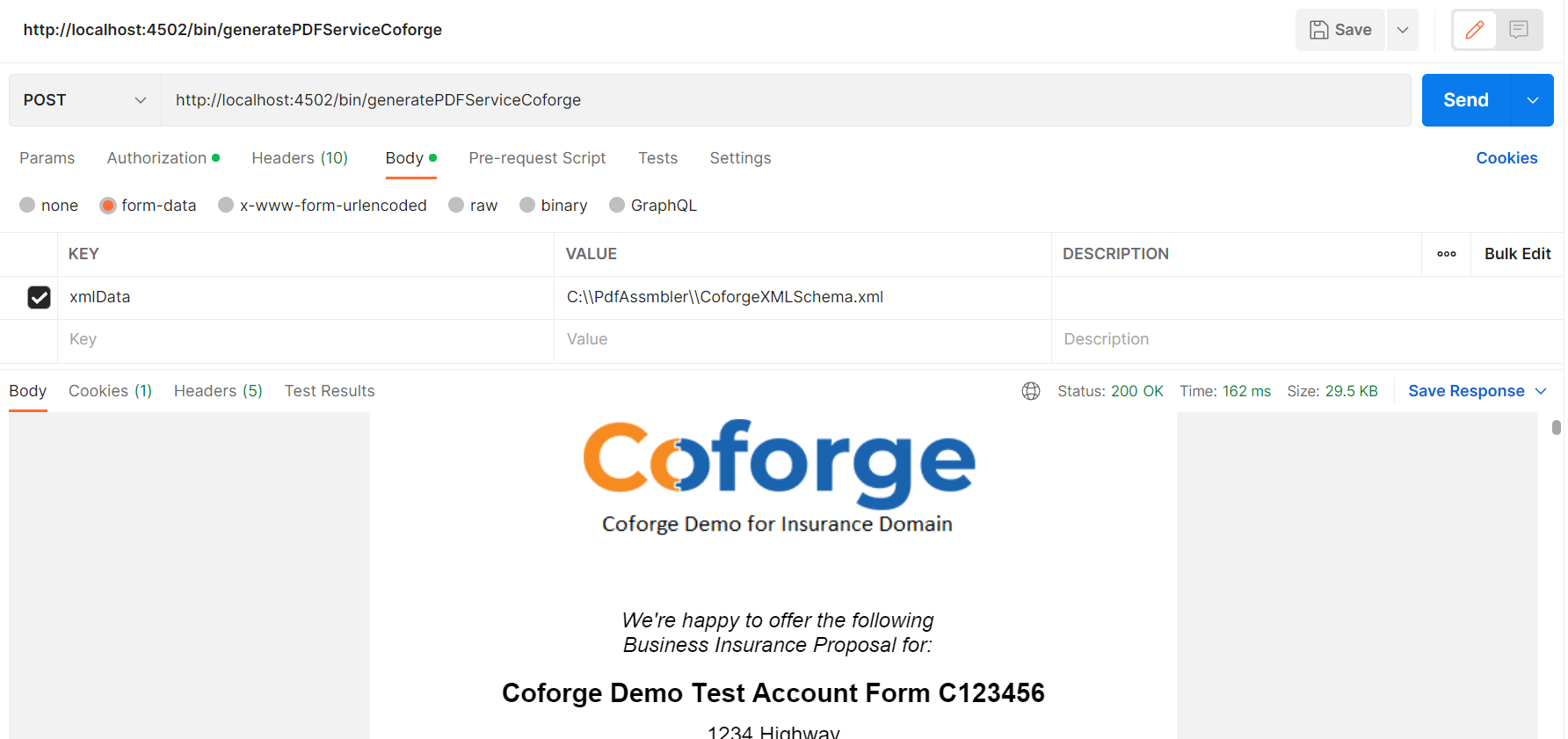1568x739 pixels.
Task: Open the Test Results tab
Action: point(330,391)
